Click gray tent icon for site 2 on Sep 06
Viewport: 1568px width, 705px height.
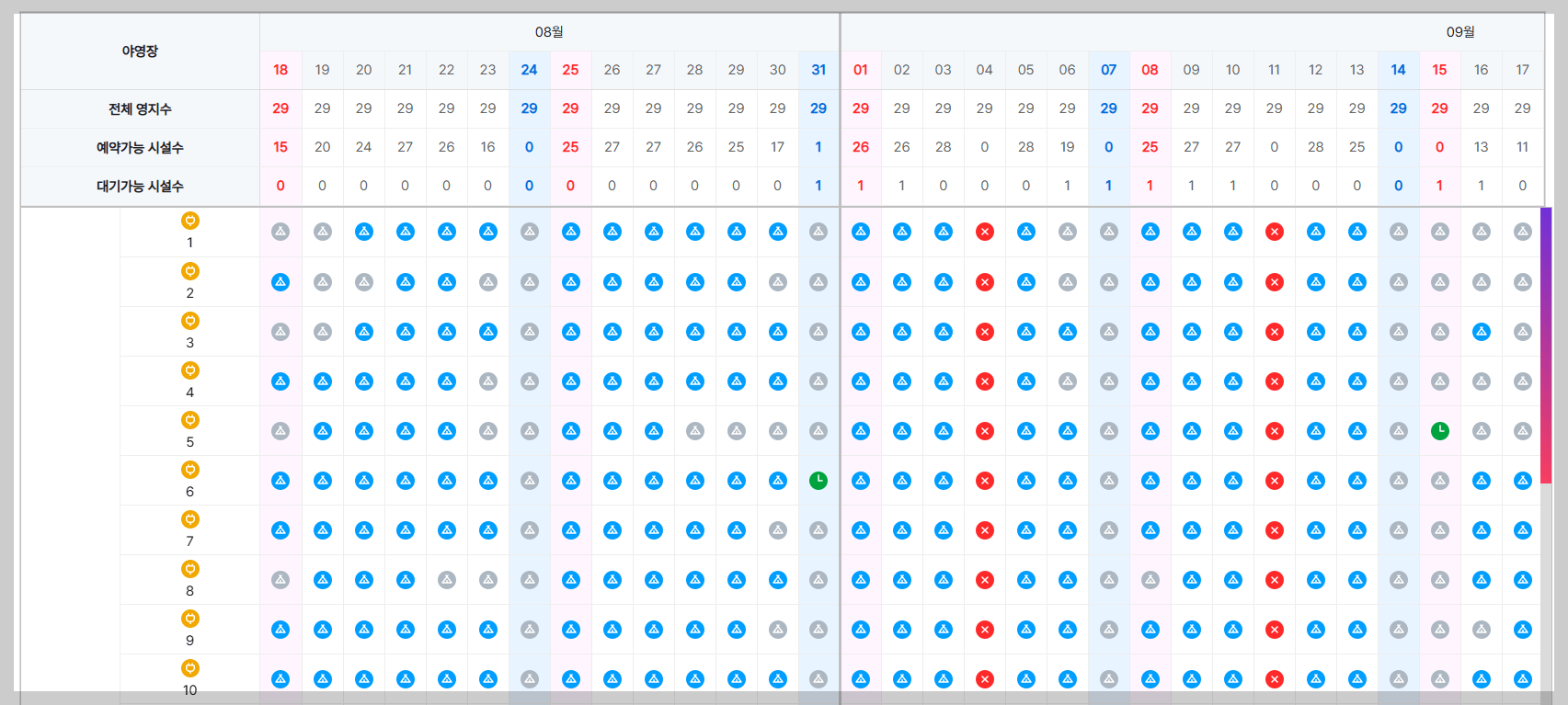[x=1068, y=282]
